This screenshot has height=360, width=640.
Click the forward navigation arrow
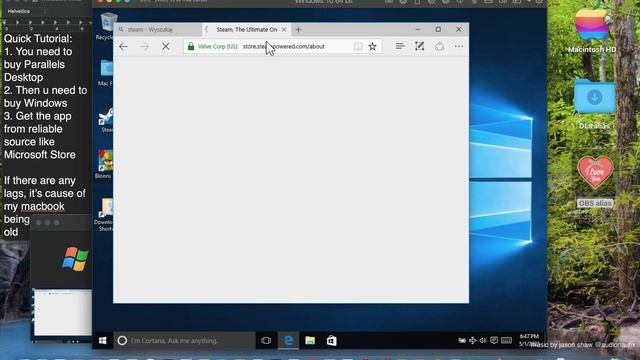(144, 47)
